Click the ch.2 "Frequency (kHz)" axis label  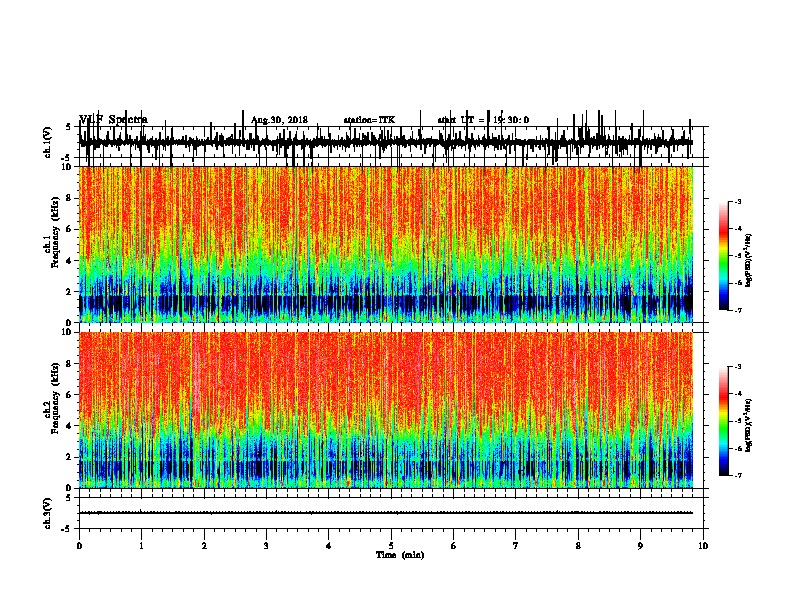coord(55,398)
